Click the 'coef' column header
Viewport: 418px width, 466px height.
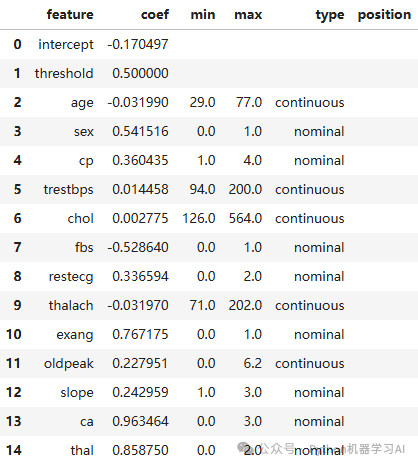[x=155, y=14]
